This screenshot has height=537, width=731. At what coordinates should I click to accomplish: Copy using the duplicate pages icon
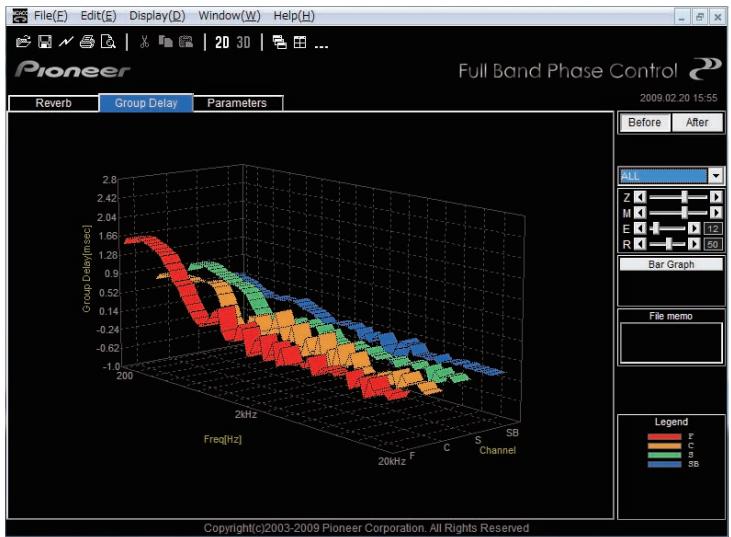(166, 42)
